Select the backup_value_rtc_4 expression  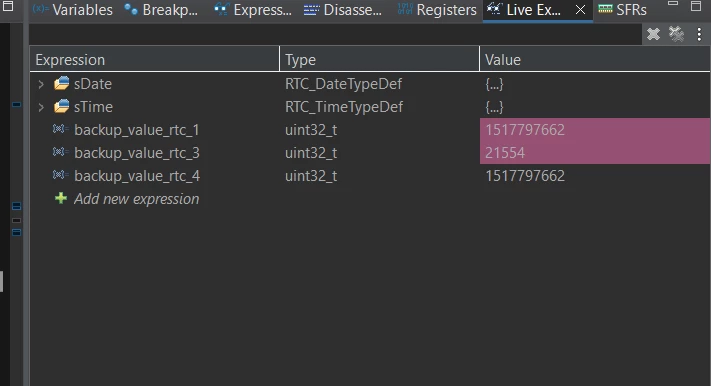pos(136,176)
